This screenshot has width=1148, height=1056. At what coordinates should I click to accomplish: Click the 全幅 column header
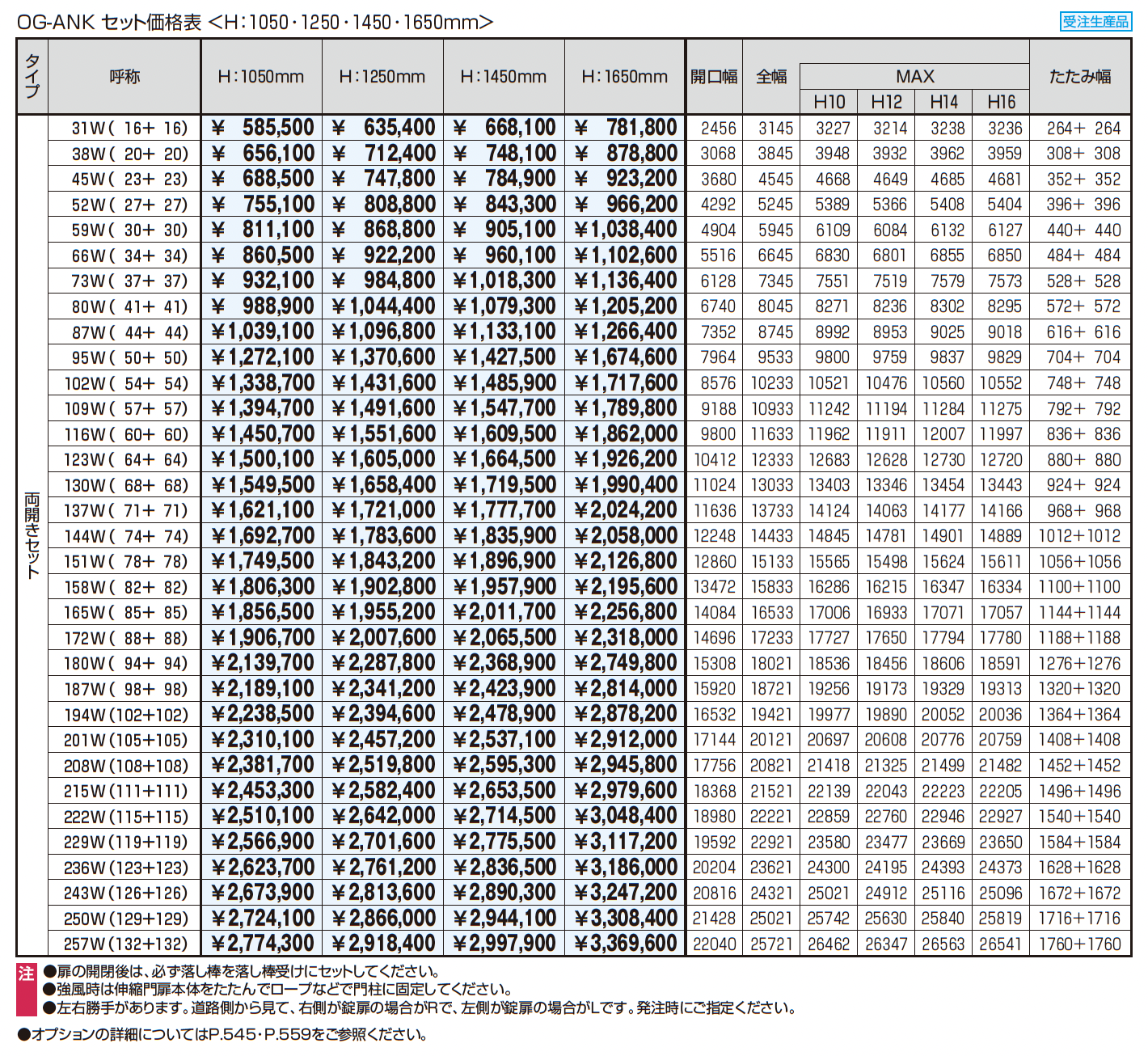pos(771,77)
